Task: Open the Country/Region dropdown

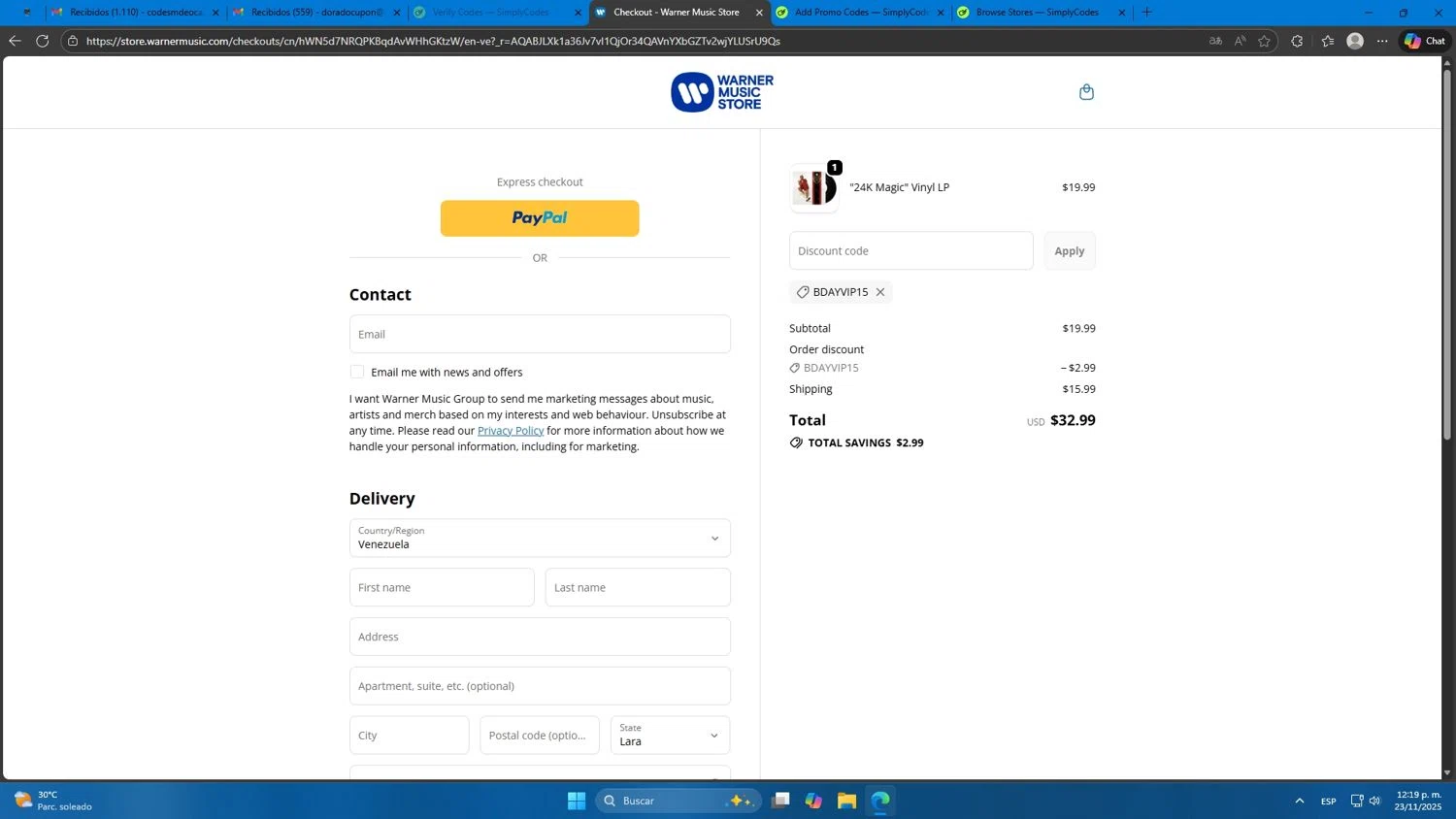Action: point(540,538)
